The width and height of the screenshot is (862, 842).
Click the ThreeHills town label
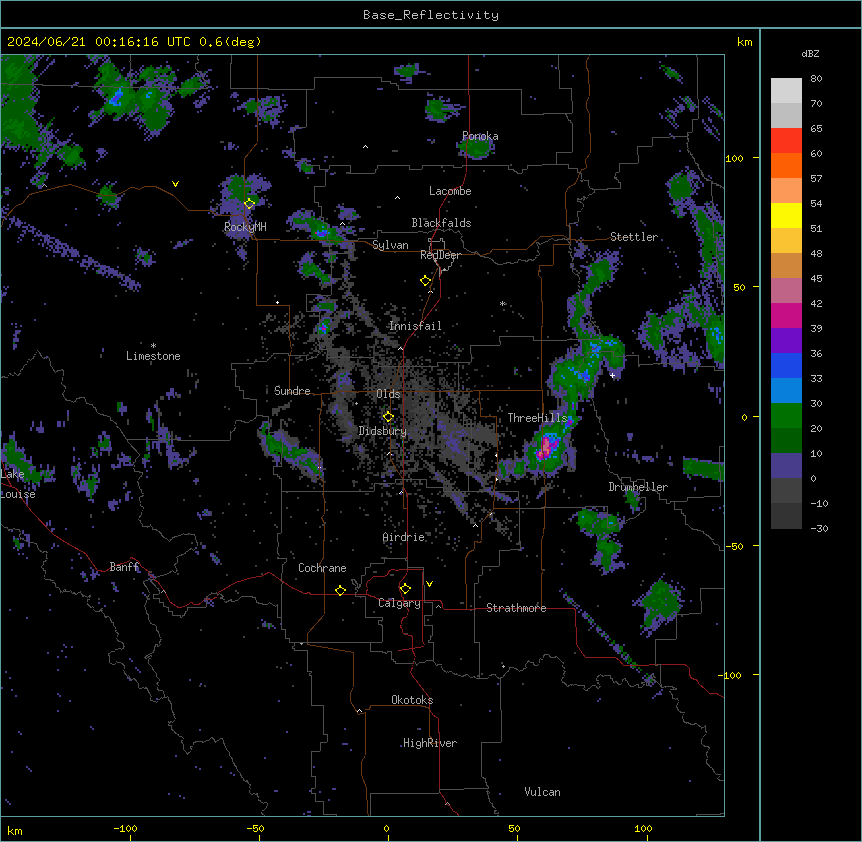tap(537, 418)
